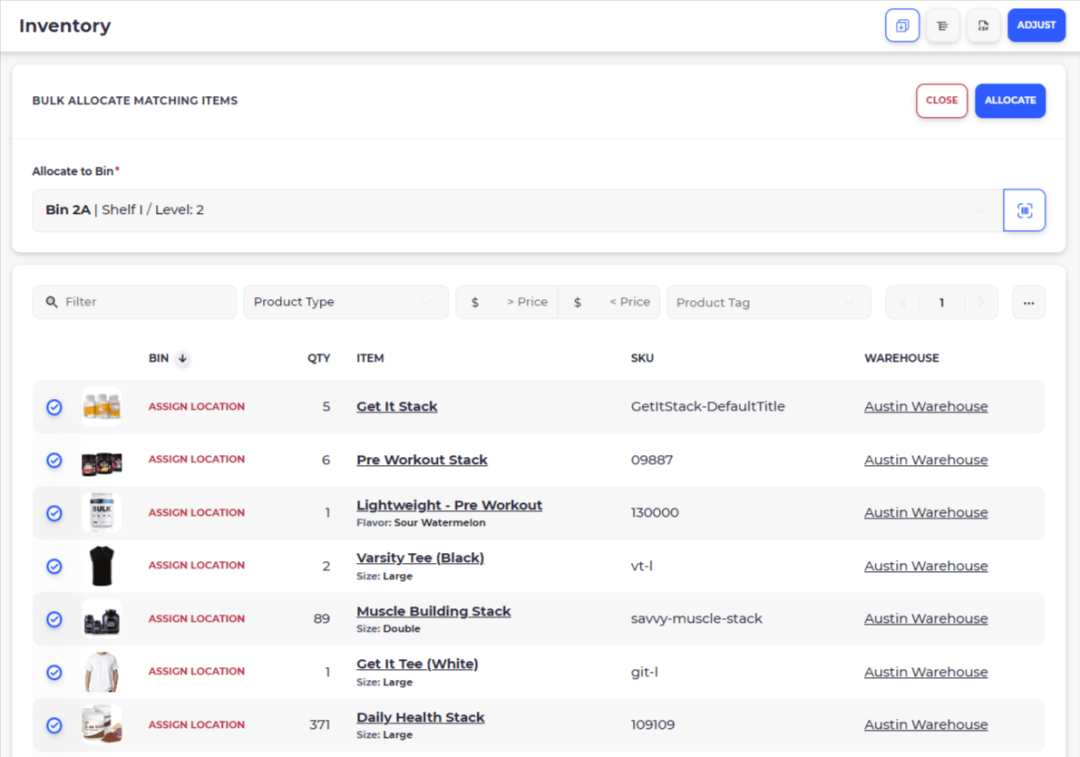Assign location for Get It Stack
Image resolution: width=1080 pixels, height=757 pixels.
point(196,406)
